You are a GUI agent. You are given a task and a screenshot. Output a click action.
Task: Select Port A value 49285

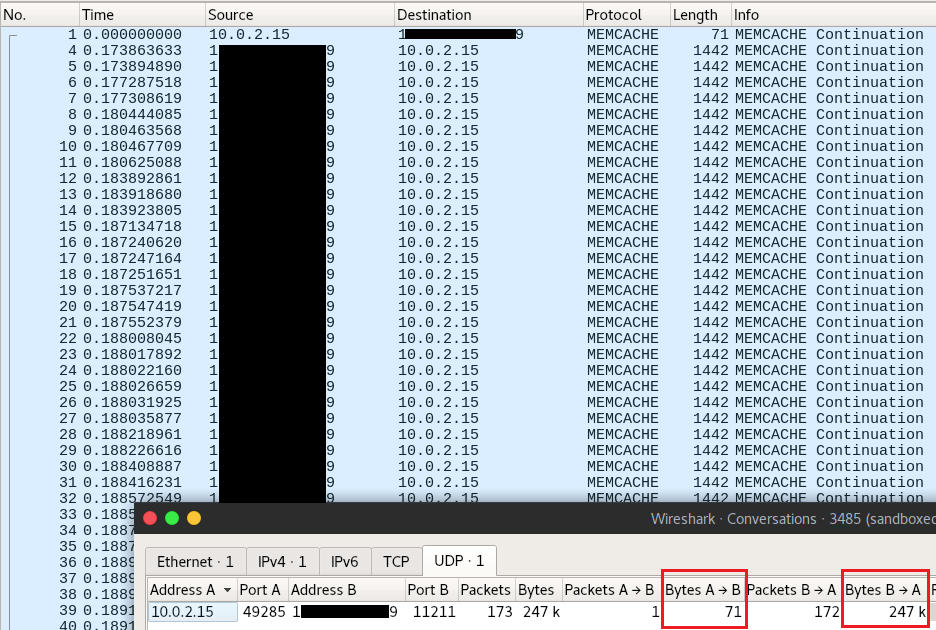pyautogui.click(x=264, y=612)
